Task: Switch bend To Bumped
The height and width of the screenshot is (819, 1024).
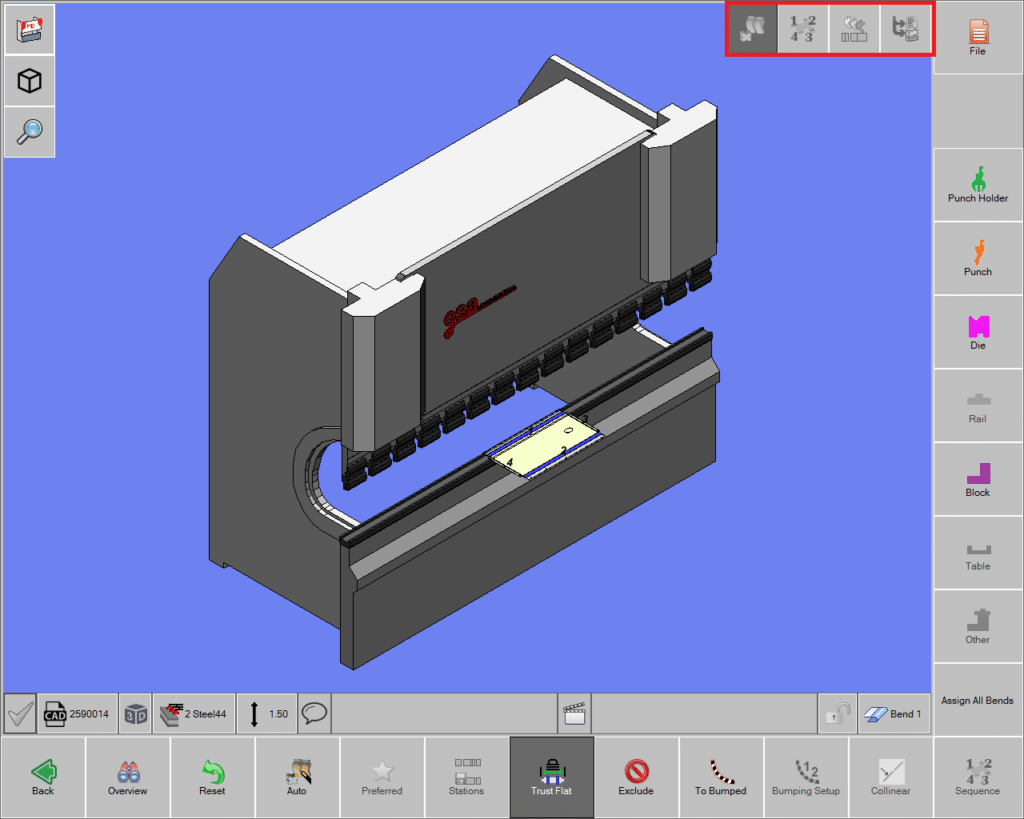Action: click(x=721, y=776)
